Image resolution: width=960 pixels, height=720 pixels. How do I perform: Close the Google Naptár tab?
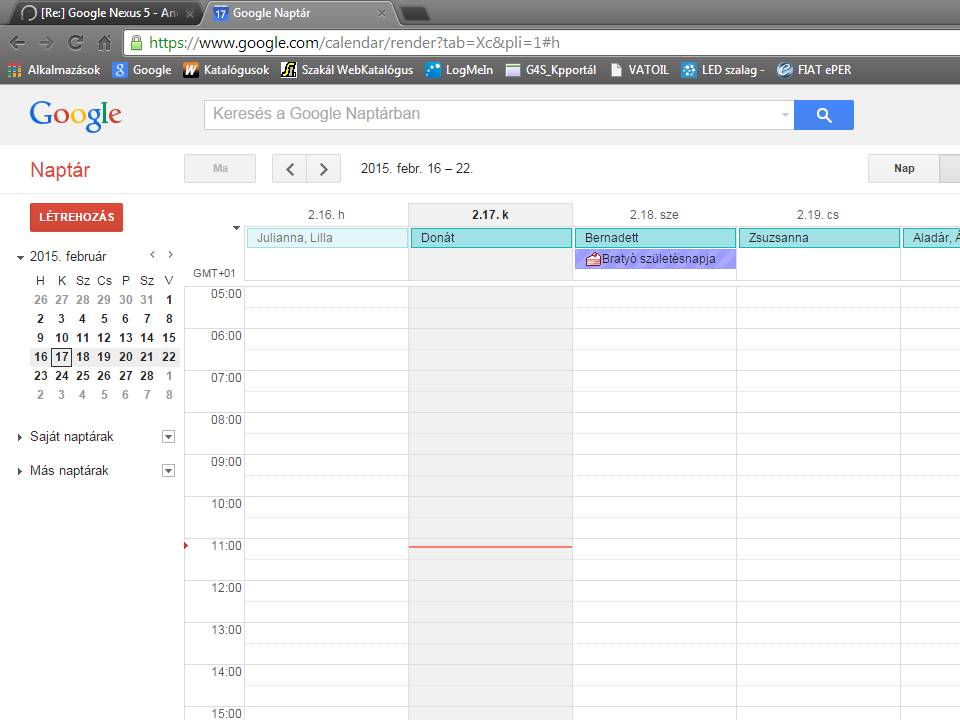382,13
